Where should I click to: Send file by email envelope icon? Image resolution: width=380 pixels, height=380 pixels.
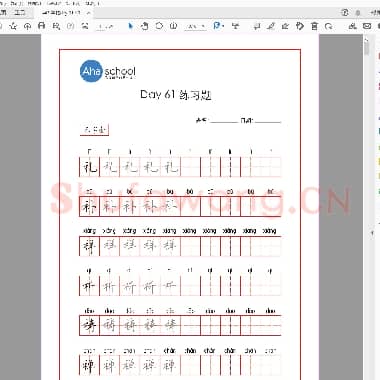pos(367,26)
